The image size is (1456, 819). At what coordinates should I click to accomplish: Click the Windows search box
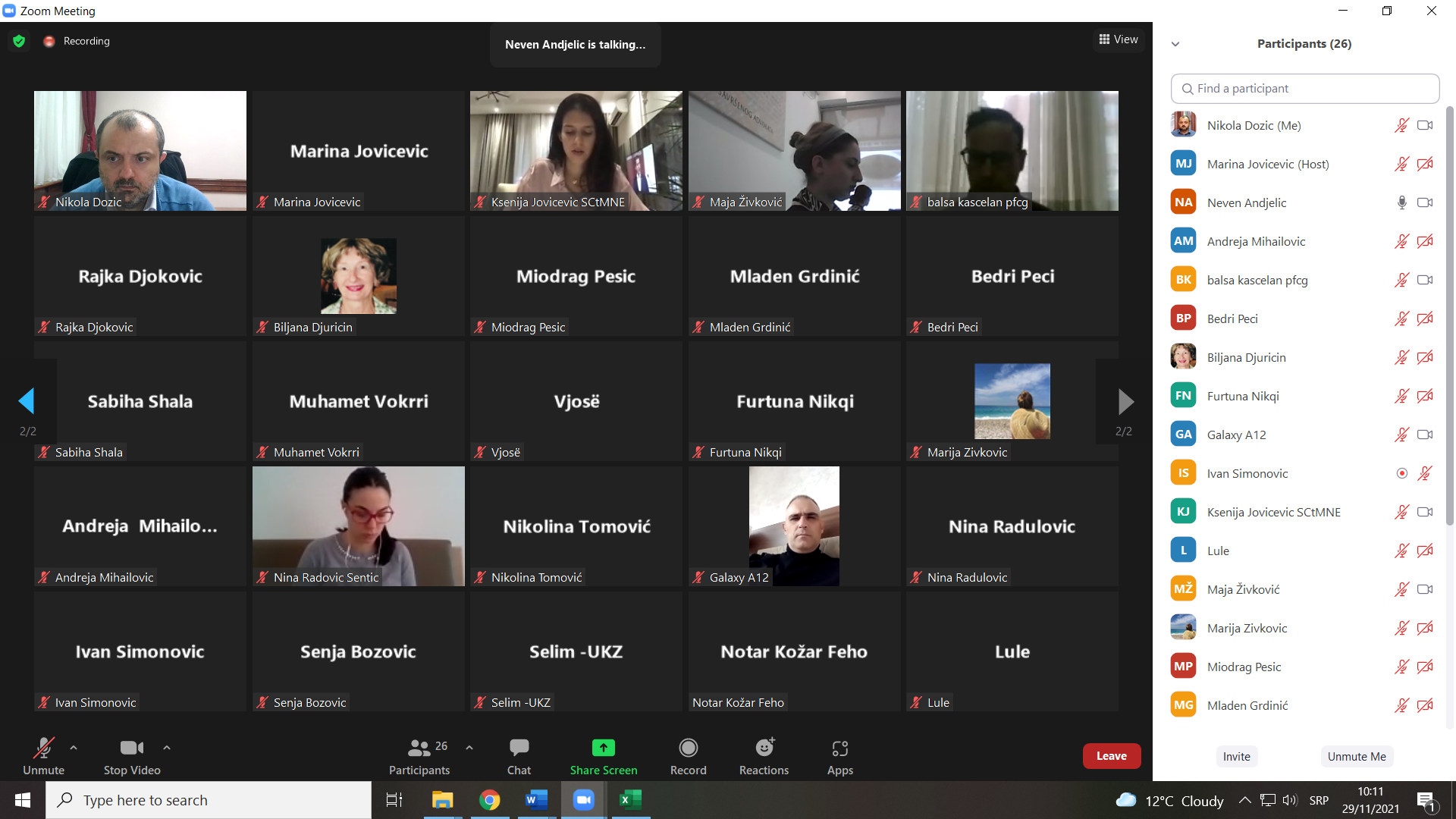point(209,800)
